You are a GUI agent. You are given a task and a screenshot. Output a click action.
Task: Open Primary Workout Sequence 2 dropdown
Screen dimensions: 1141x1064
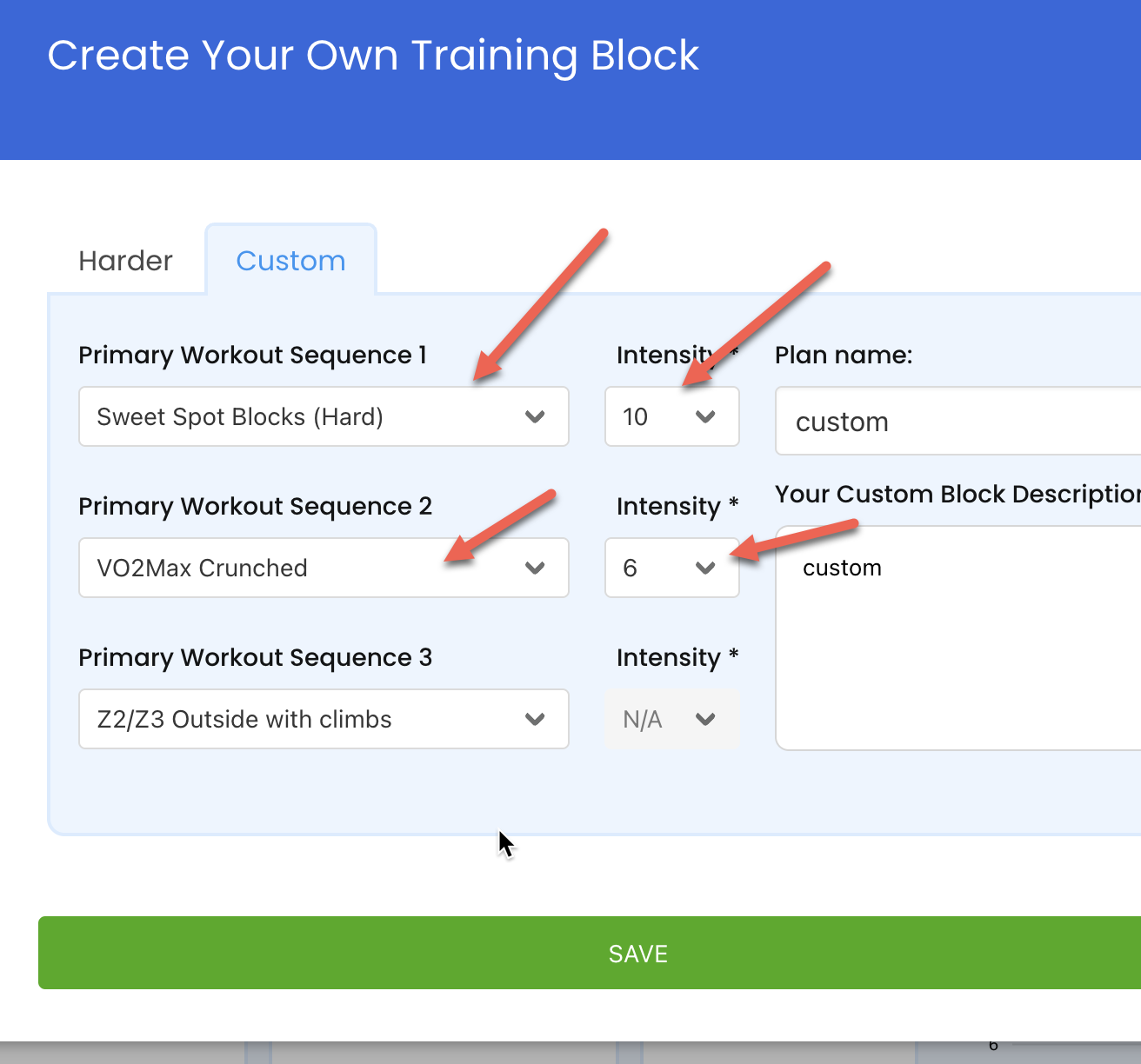point(324,568)
